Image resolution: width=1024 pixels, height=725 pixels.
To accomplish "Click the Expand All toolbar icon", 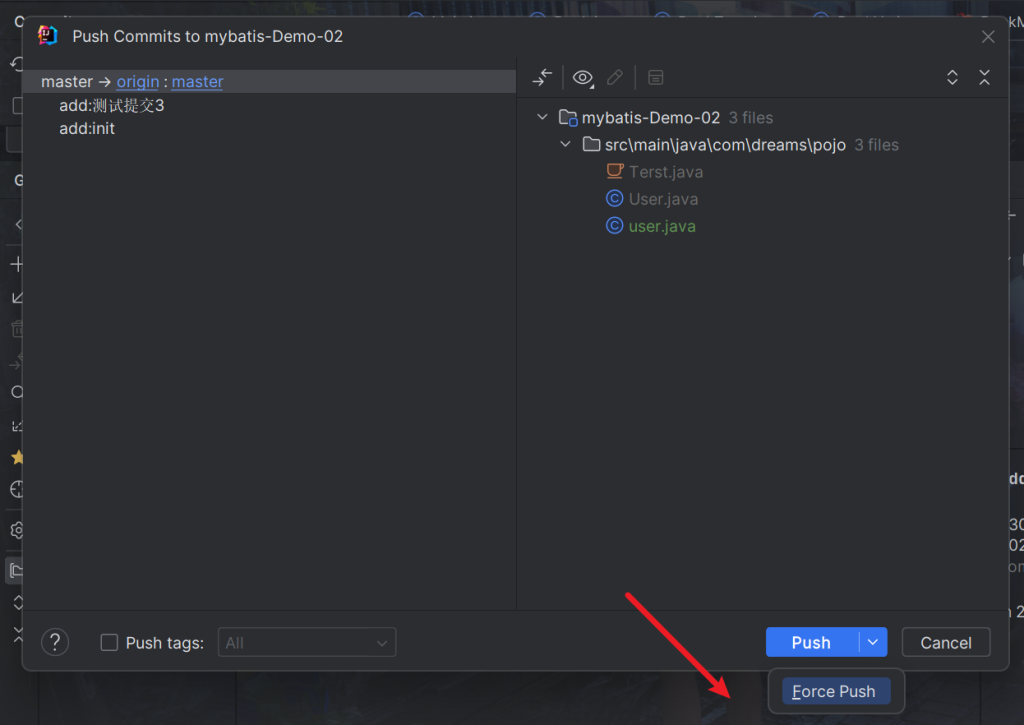I will point(952,77).
